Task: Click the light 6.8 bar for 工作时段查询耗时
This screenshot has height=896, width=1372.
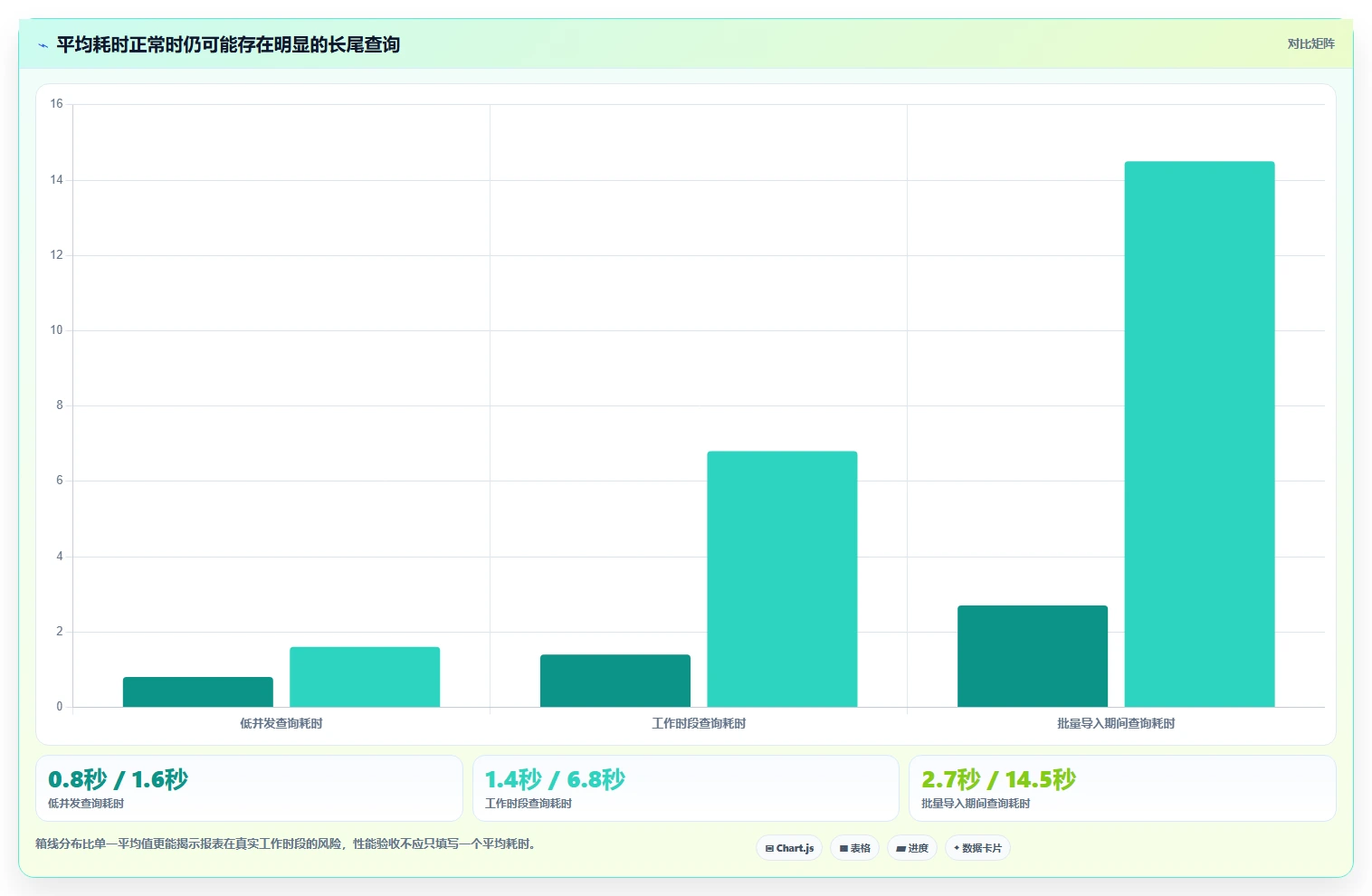Action: click(782, 579)
